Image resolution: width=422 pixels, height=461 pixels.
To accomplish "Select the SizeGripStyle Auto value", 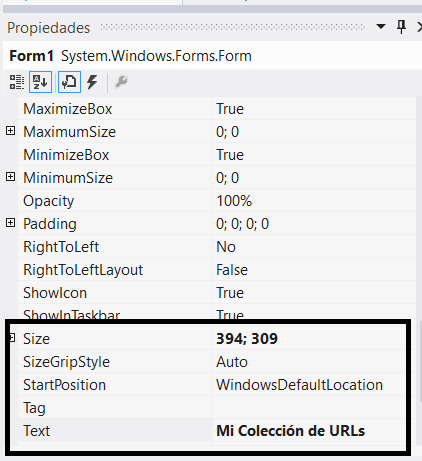I will (309, 362).
